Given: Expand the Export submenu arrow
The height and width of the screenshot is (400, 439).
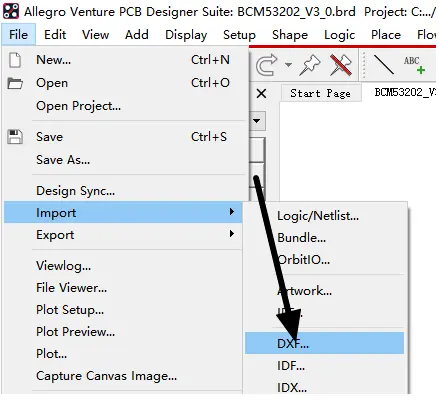Looking at the screenshot, I should [232, 234].
